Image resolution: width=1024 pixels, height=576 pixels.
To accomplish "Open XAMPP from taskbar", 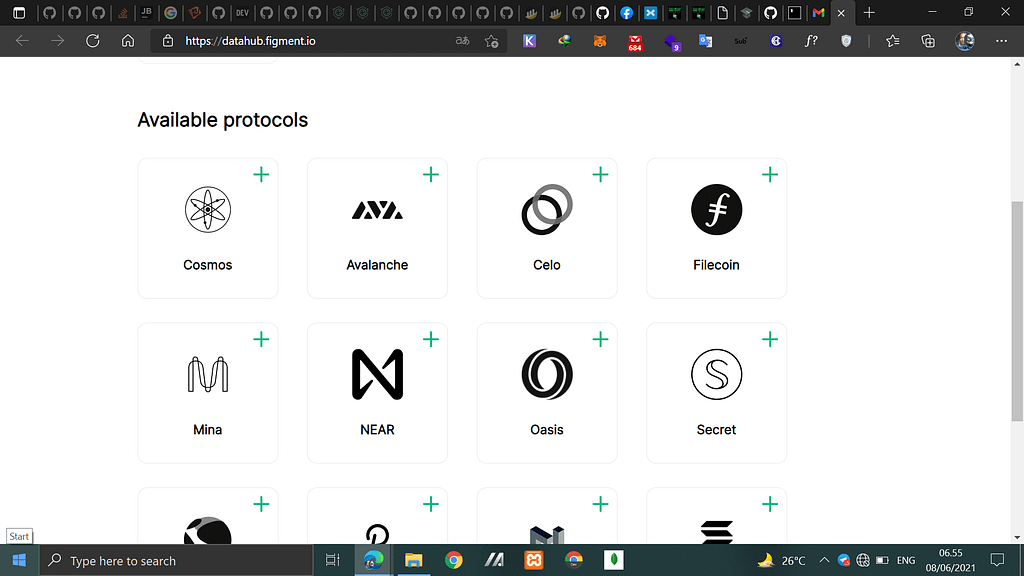I will pos(534,560).
